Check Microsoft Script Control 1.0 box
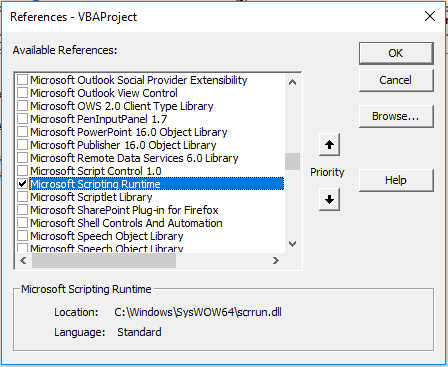 22,171
